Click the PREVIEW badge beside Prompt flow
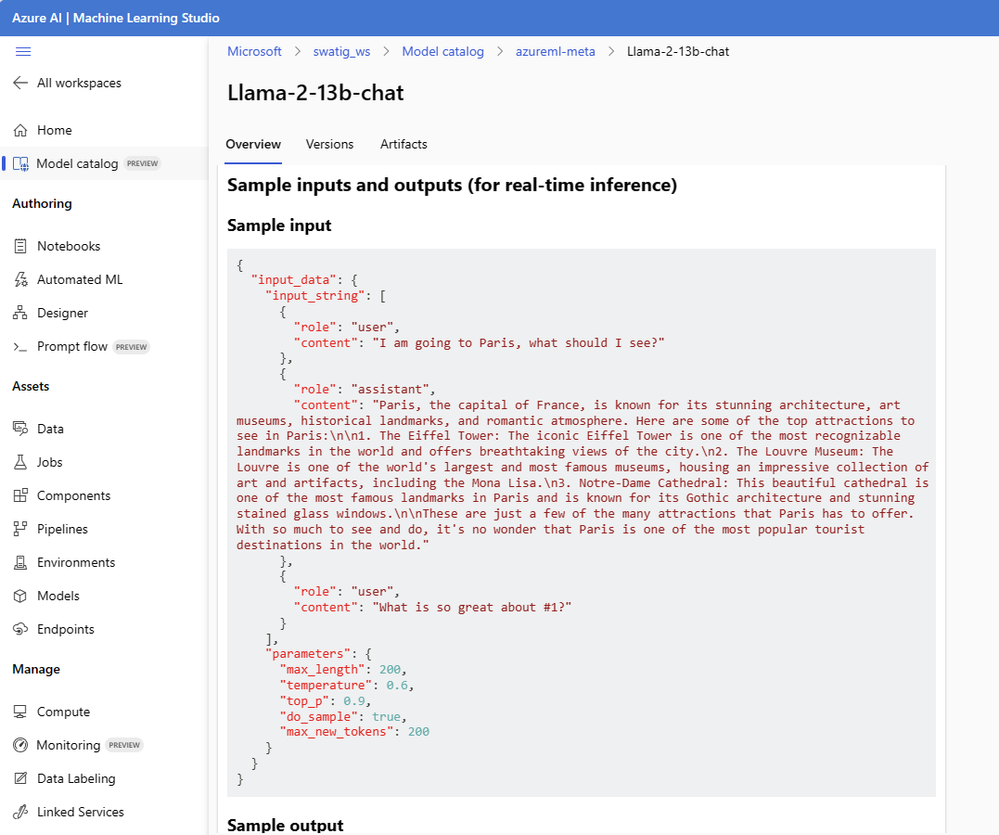Image resolution: width=999 pixels, height=835 pixels. [131, 347]
